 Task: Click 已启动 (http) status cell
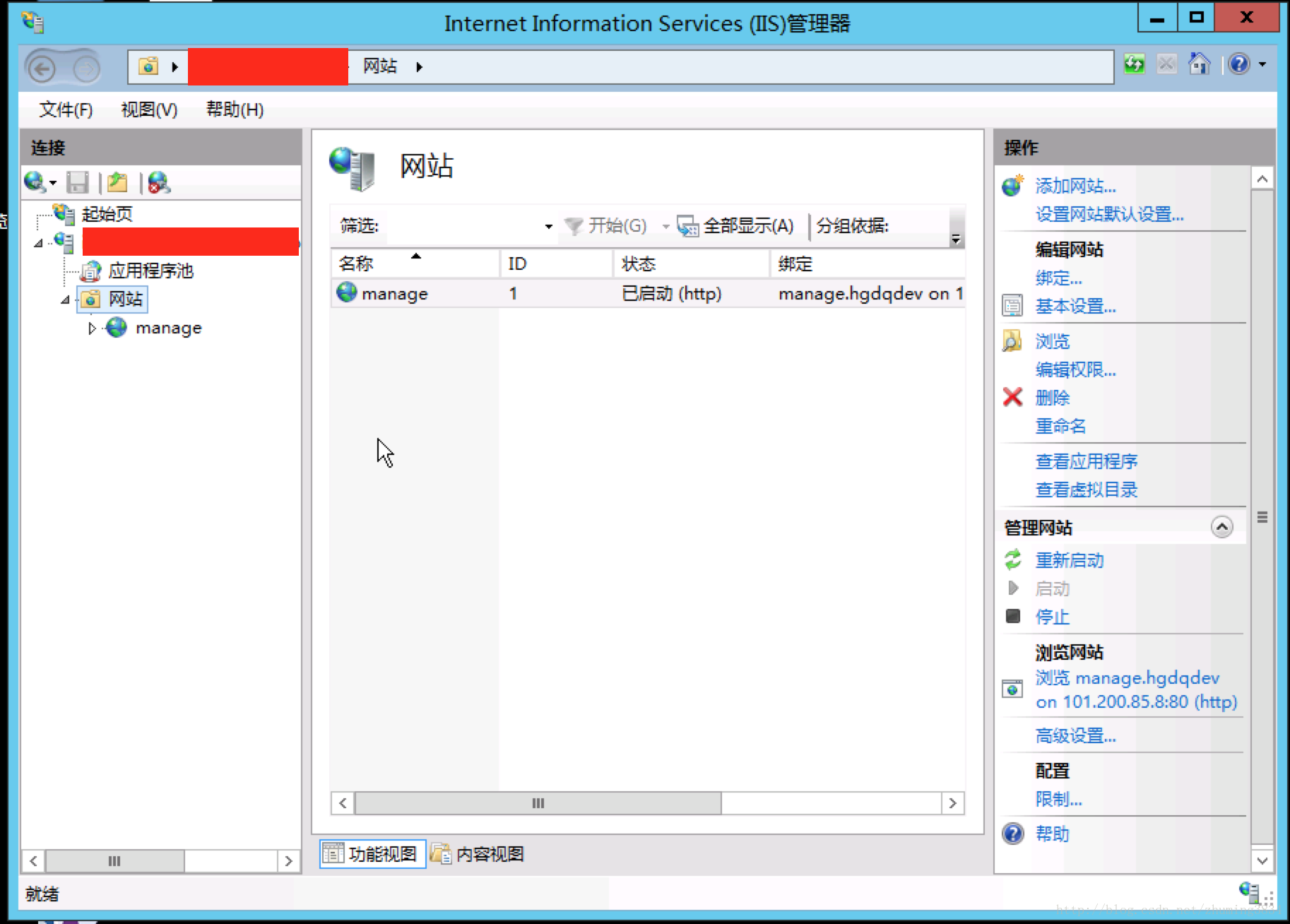(671, 293)
